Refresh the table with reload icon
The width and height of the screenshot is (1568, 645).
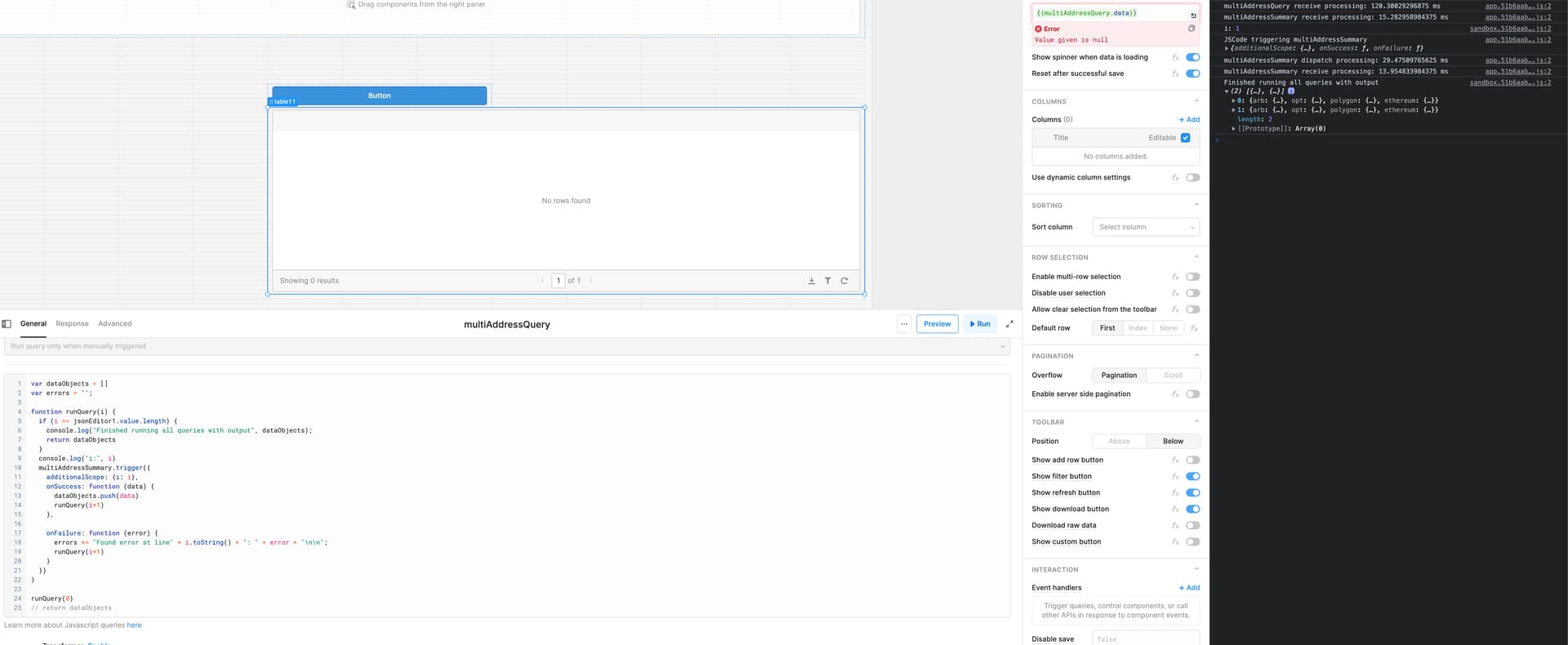[844, 281]
